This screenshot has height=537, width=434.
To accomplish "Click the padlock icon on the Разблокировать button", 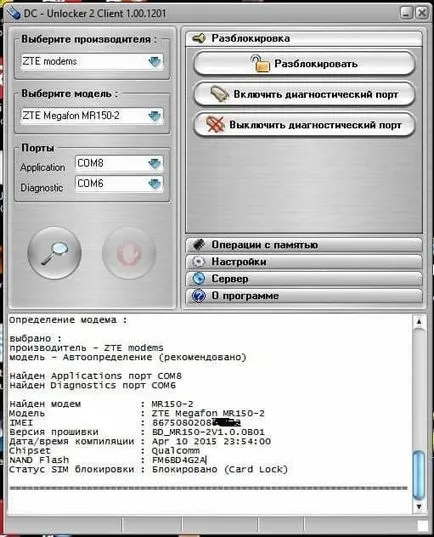I will (260, 64).
